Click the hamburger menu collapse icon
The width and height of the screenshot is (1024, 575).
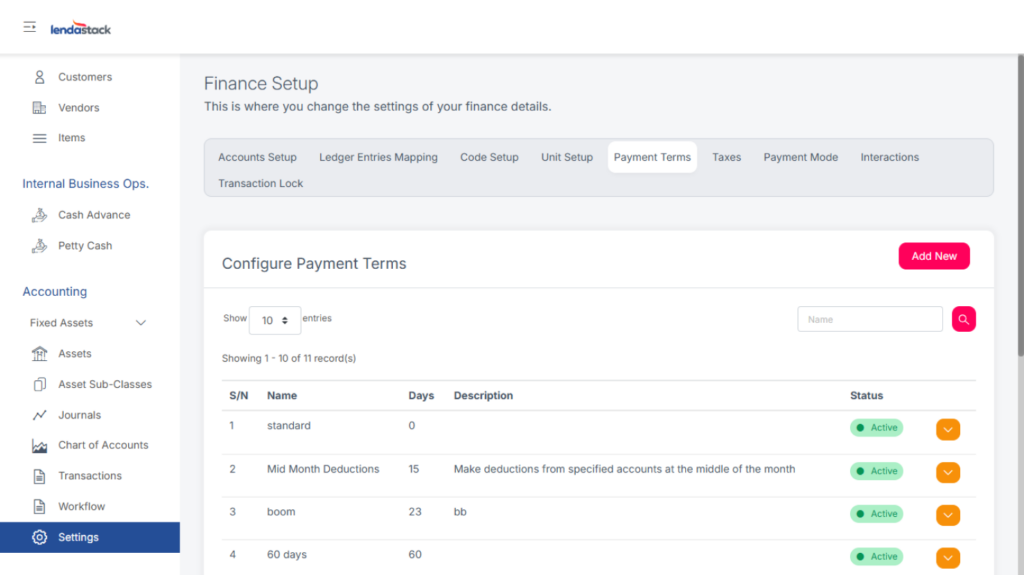click(x=30, y=27)
